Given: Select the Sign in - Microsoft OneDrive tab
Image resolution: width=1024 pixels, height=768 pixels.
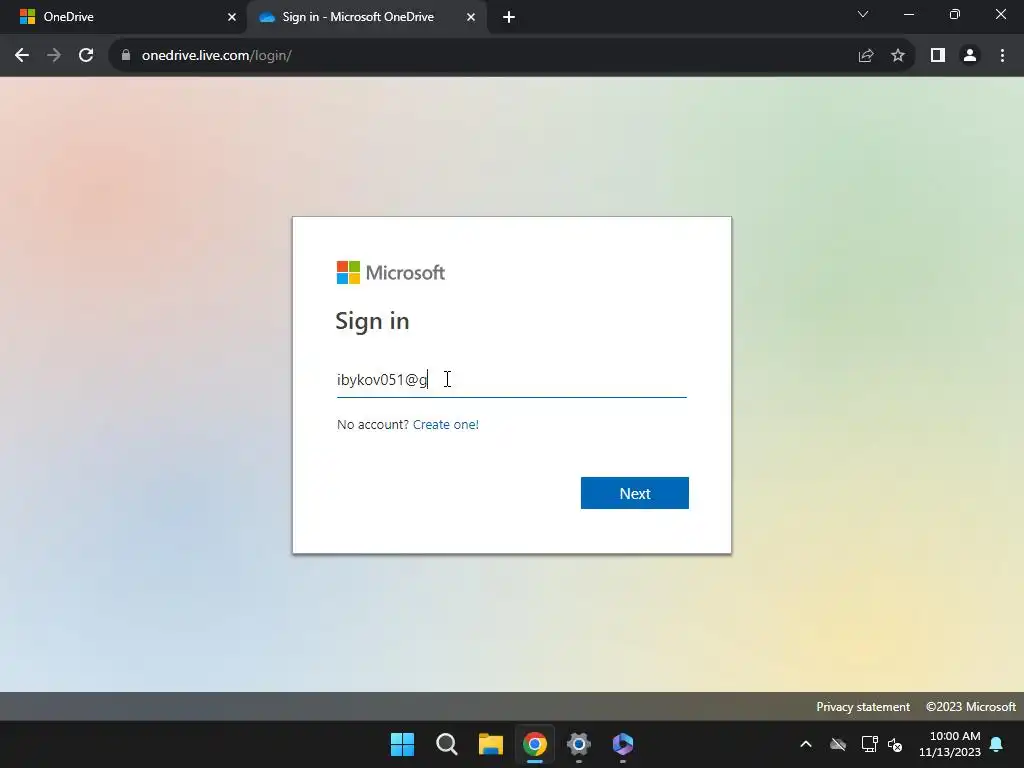Looking at the screenshot, I should coord(367,17).
